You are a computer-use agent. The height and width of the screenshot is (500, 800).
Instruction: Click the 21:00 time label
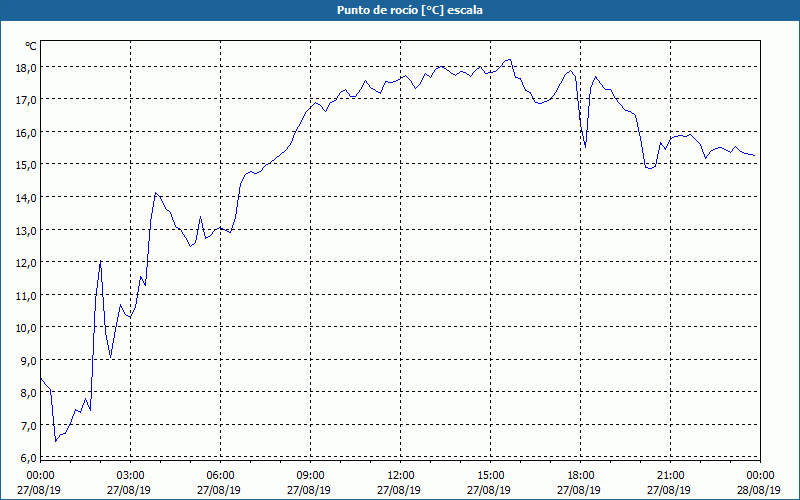[x=670, y=476]
